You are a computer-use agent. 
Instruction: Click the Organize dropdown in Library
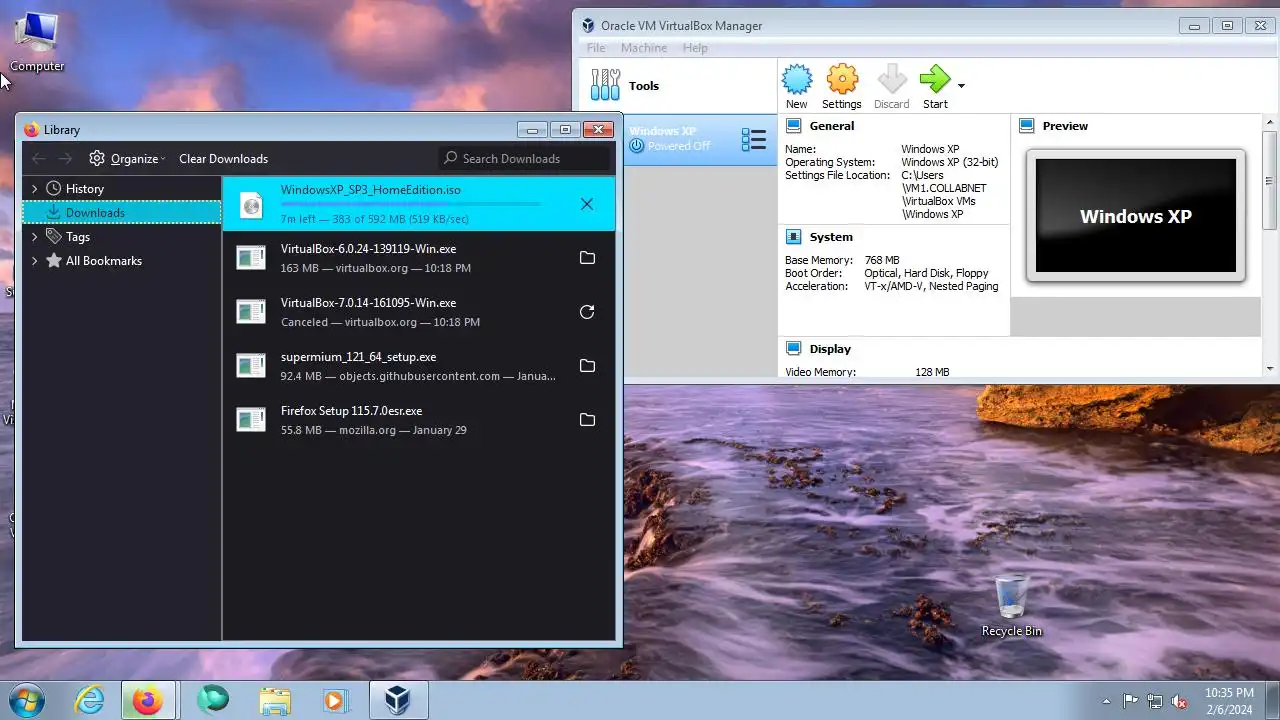[127, 158]
